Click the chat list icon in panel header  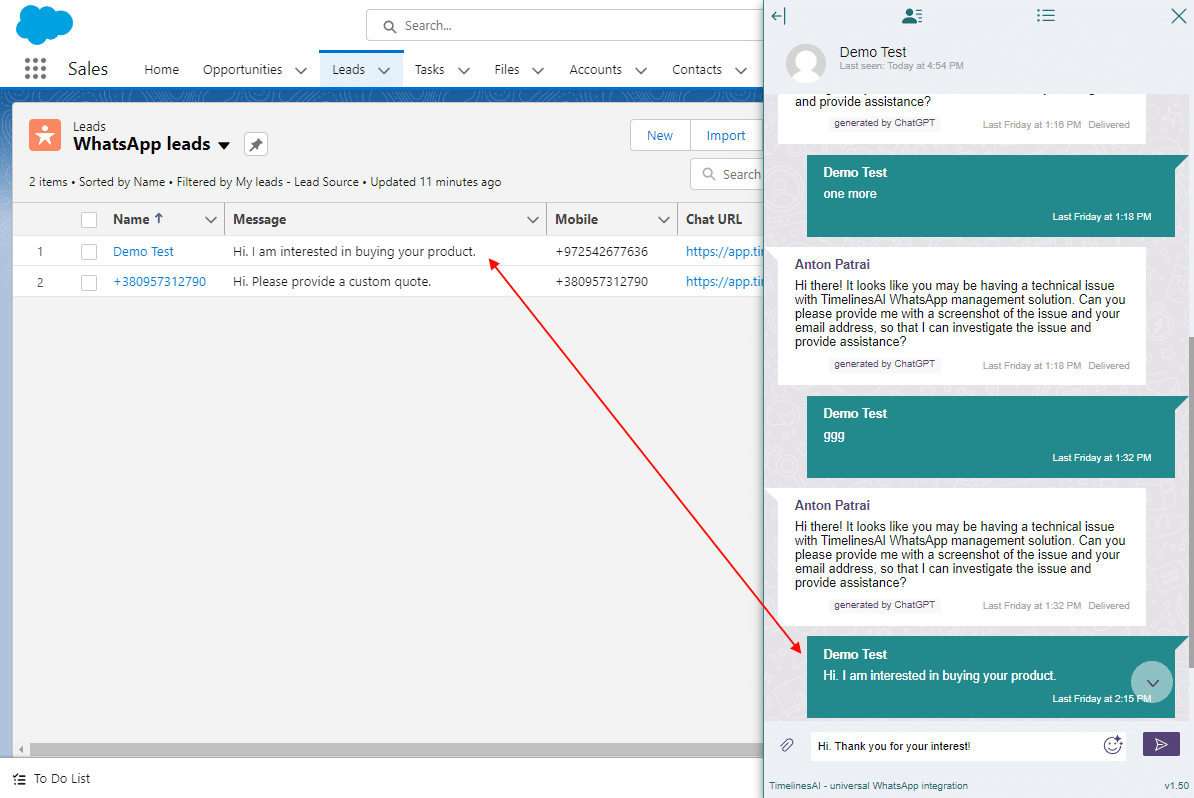pos(1046,15)
